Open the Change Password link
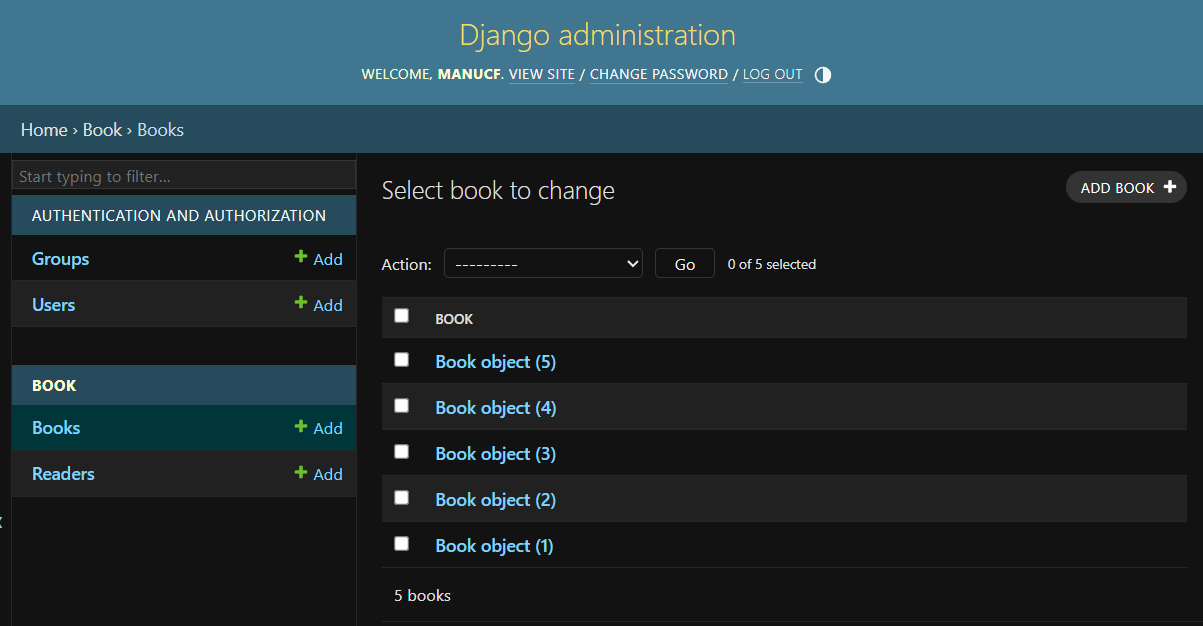This screenshot has width=1203, height=626. [659, 75]
